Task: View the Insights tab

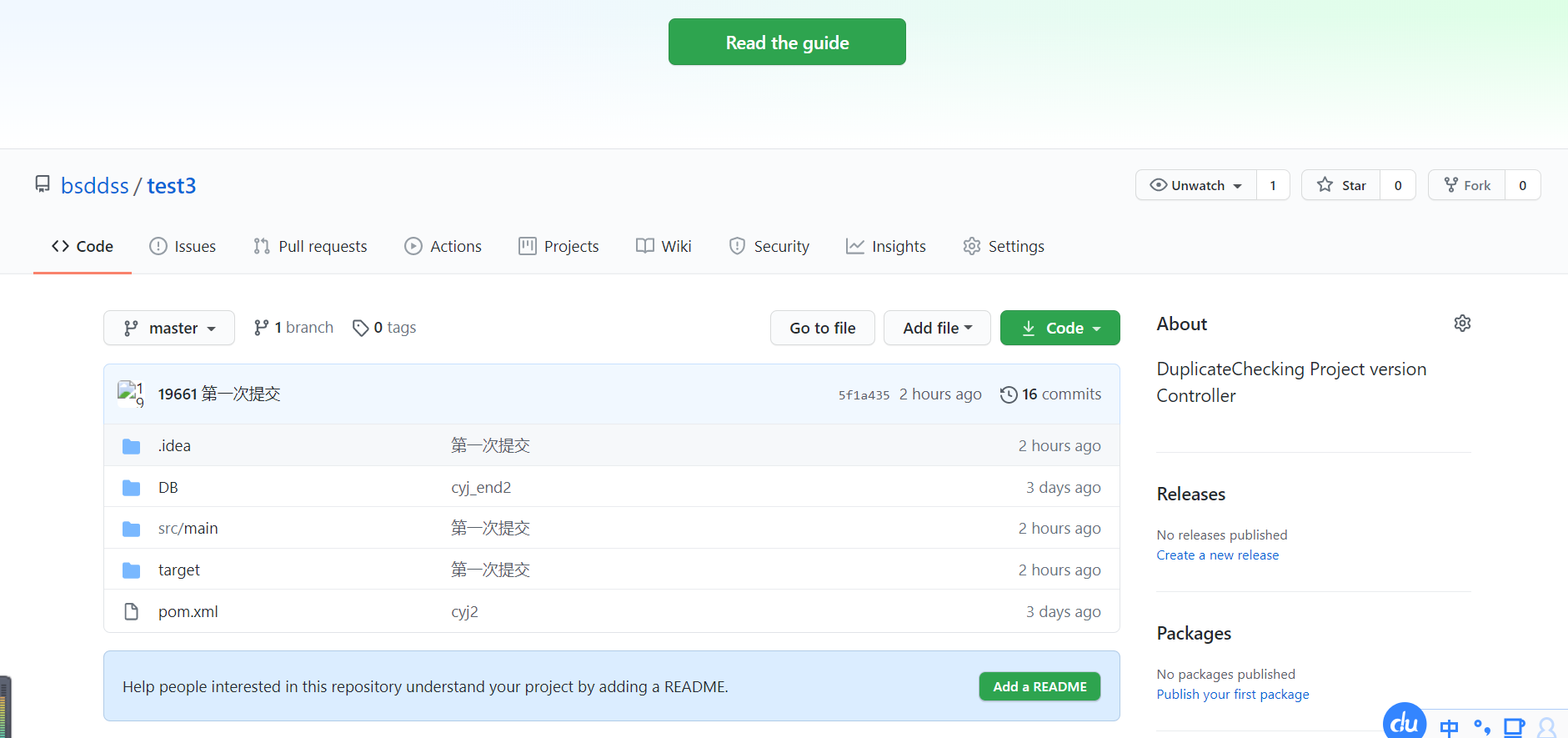Action: [886, 246]
